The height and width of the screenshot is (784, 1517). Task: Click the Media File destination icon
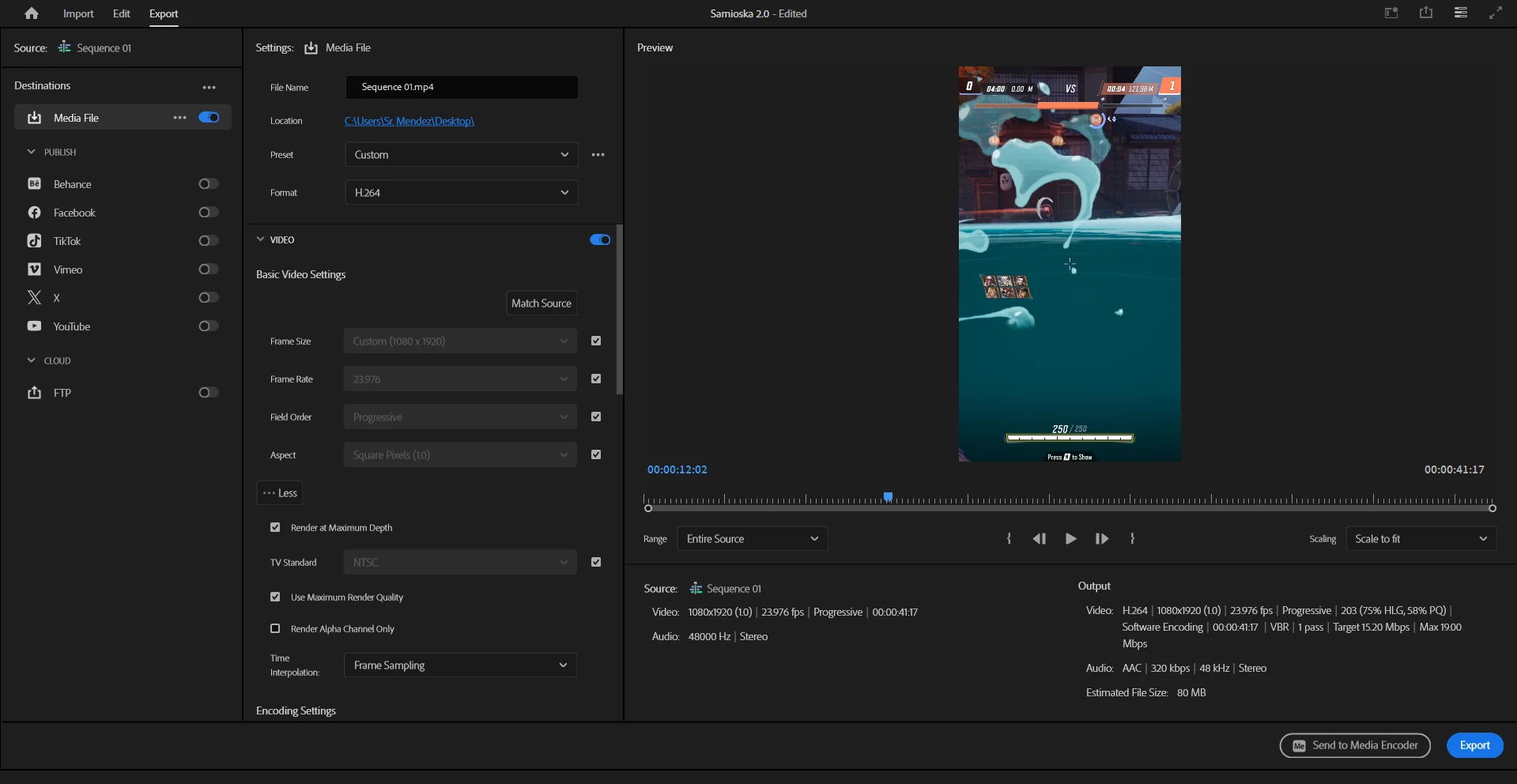[34, 118]
